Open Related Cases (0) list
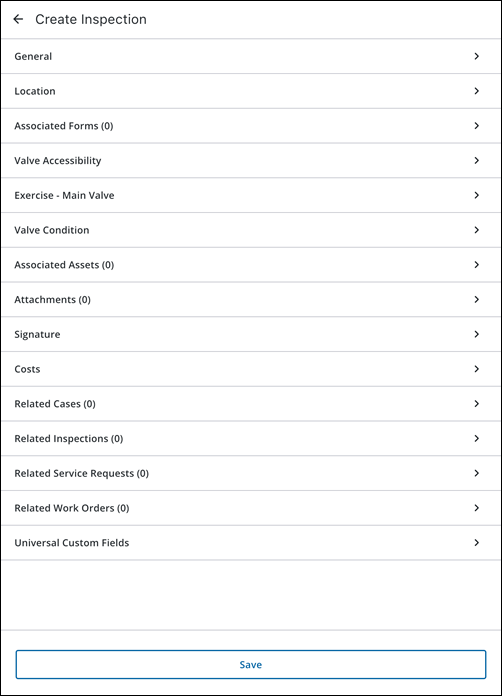The image size is (502, 696). (251, 404)
